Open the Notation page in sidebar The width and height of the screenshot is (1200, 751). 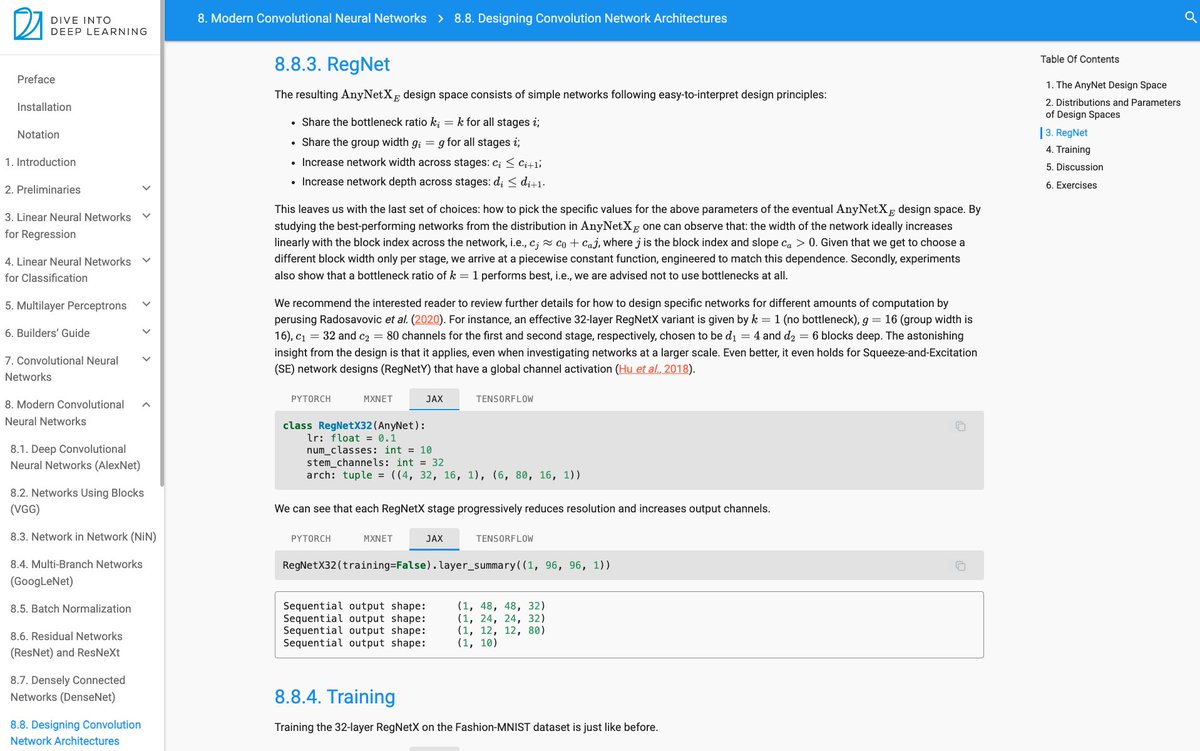[38, 134]
